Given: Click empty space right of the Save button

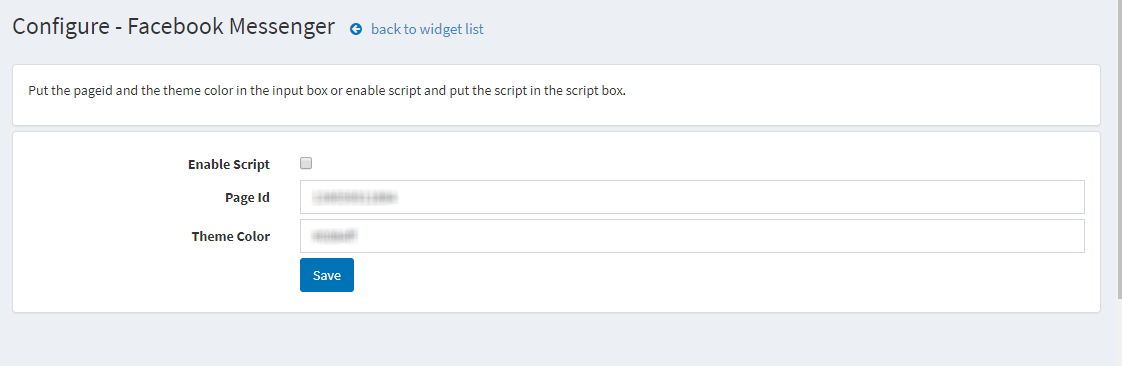Looking at the screenshot, I should point(716,275).
